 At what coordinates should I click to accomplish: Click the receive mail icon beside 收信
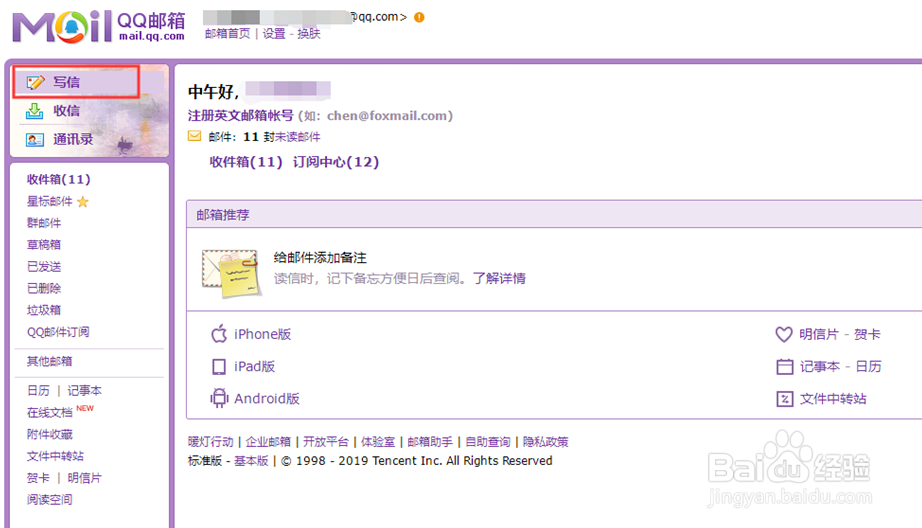click(35, 111)
